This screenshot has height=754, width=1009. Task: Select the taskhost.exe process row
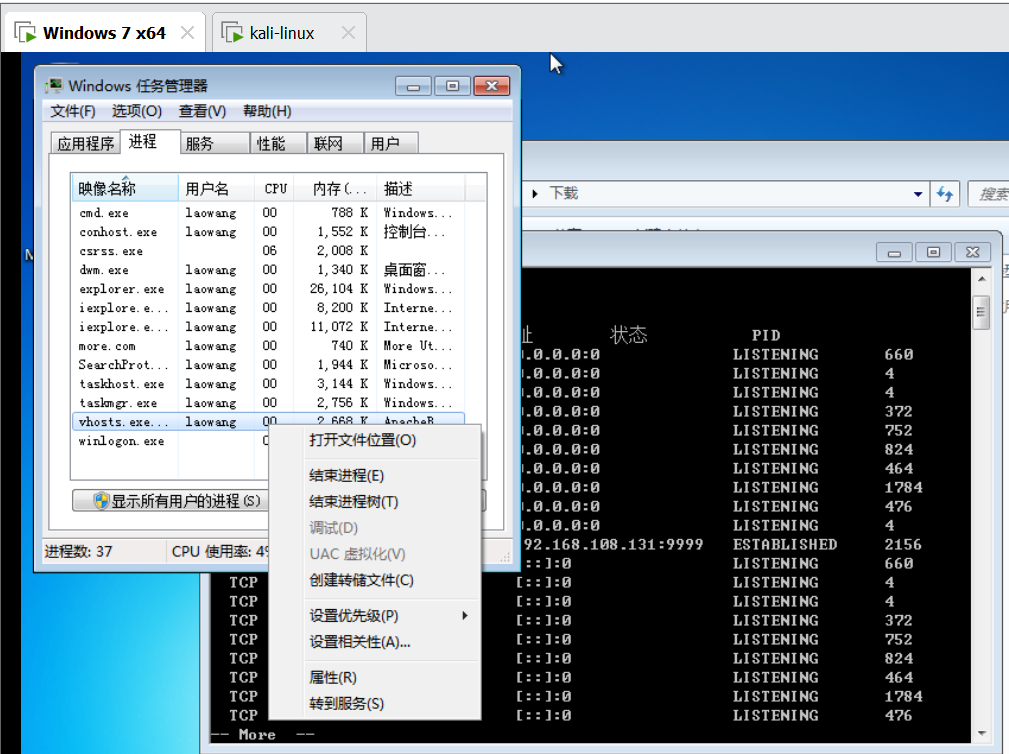[268, 384]
